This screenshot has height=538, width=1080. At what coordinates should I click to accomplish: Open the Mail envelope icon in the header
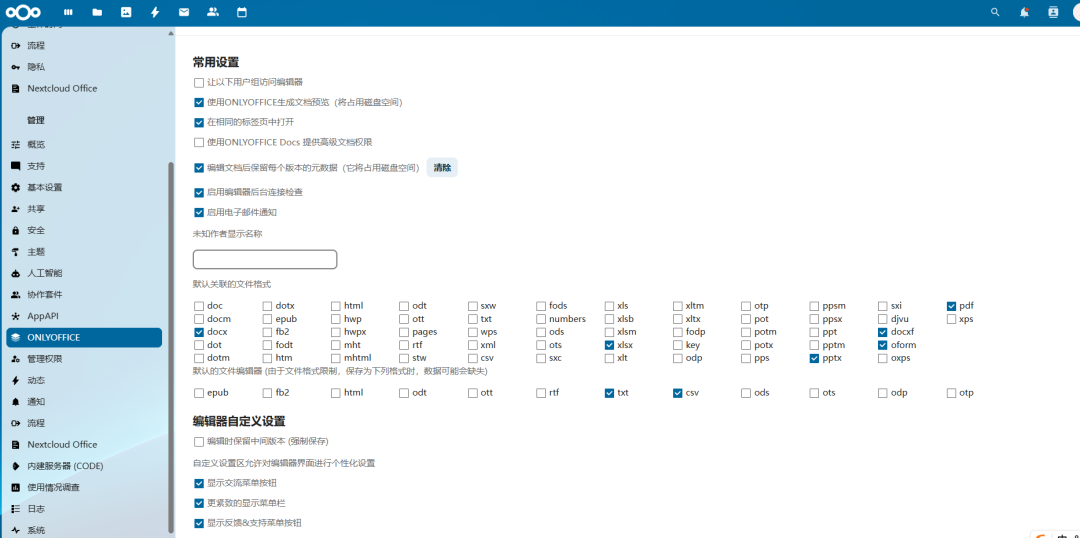pyautogui.click(x=183, y=12)
